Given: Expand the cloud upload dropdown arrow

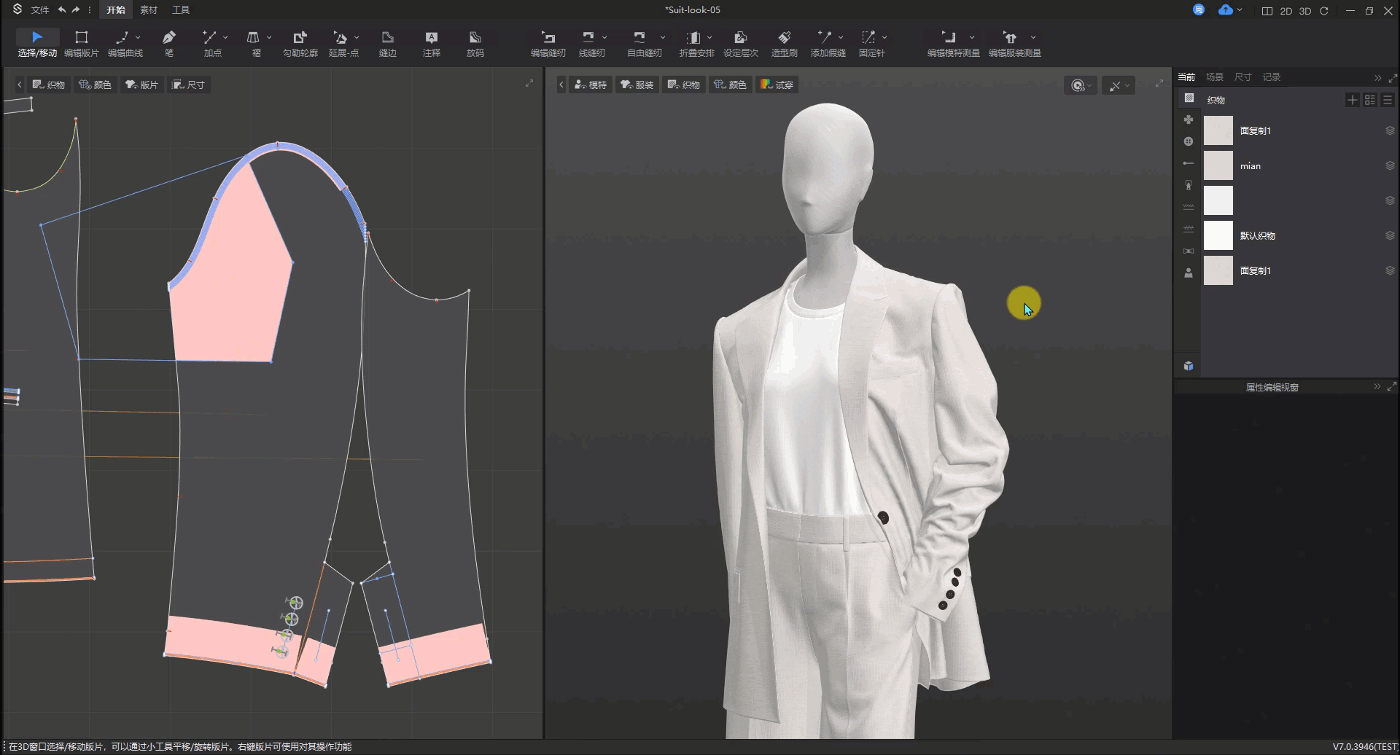Looking at the screenshot, I should point(1240,10).
